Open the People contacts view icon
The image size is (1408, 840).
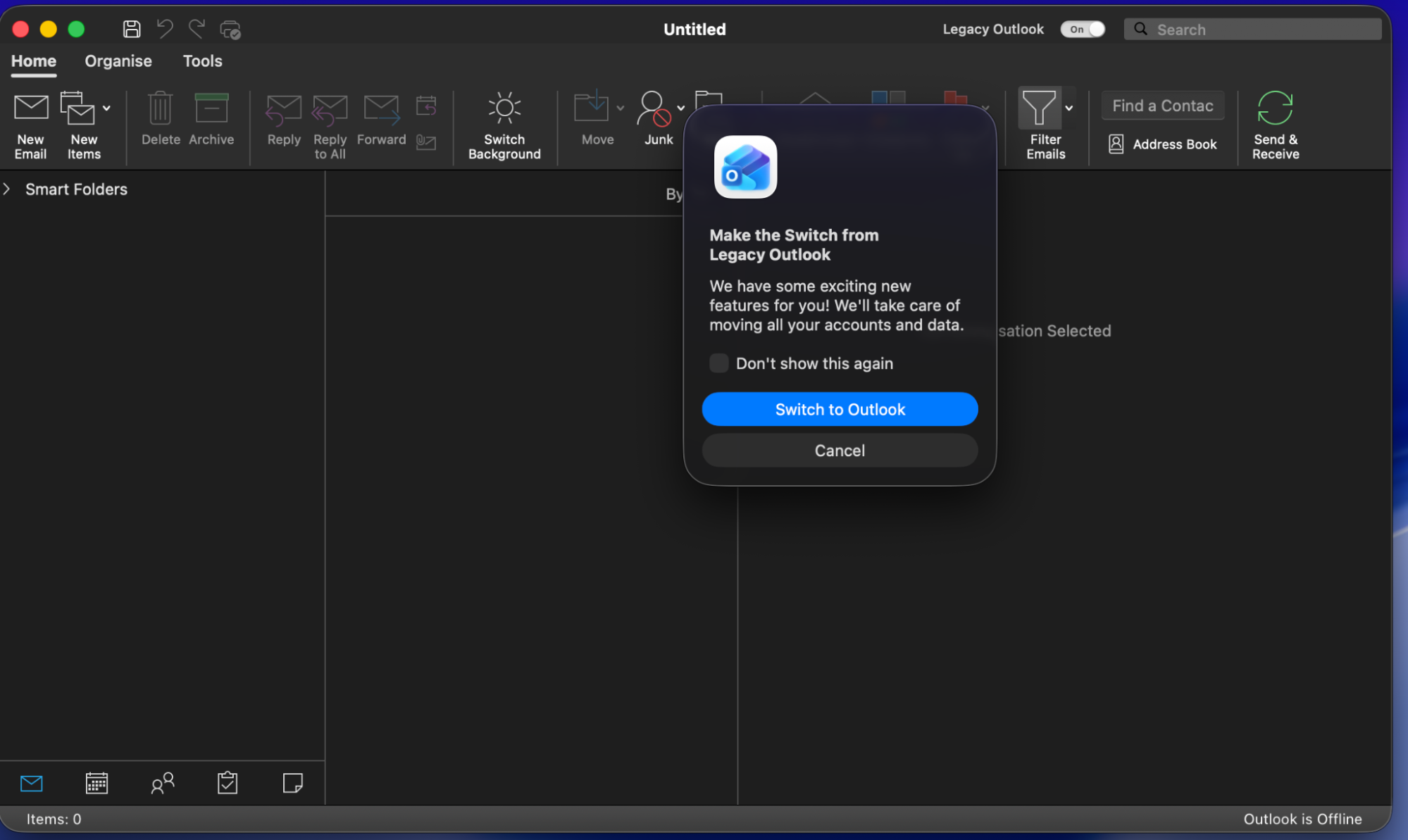163,783
